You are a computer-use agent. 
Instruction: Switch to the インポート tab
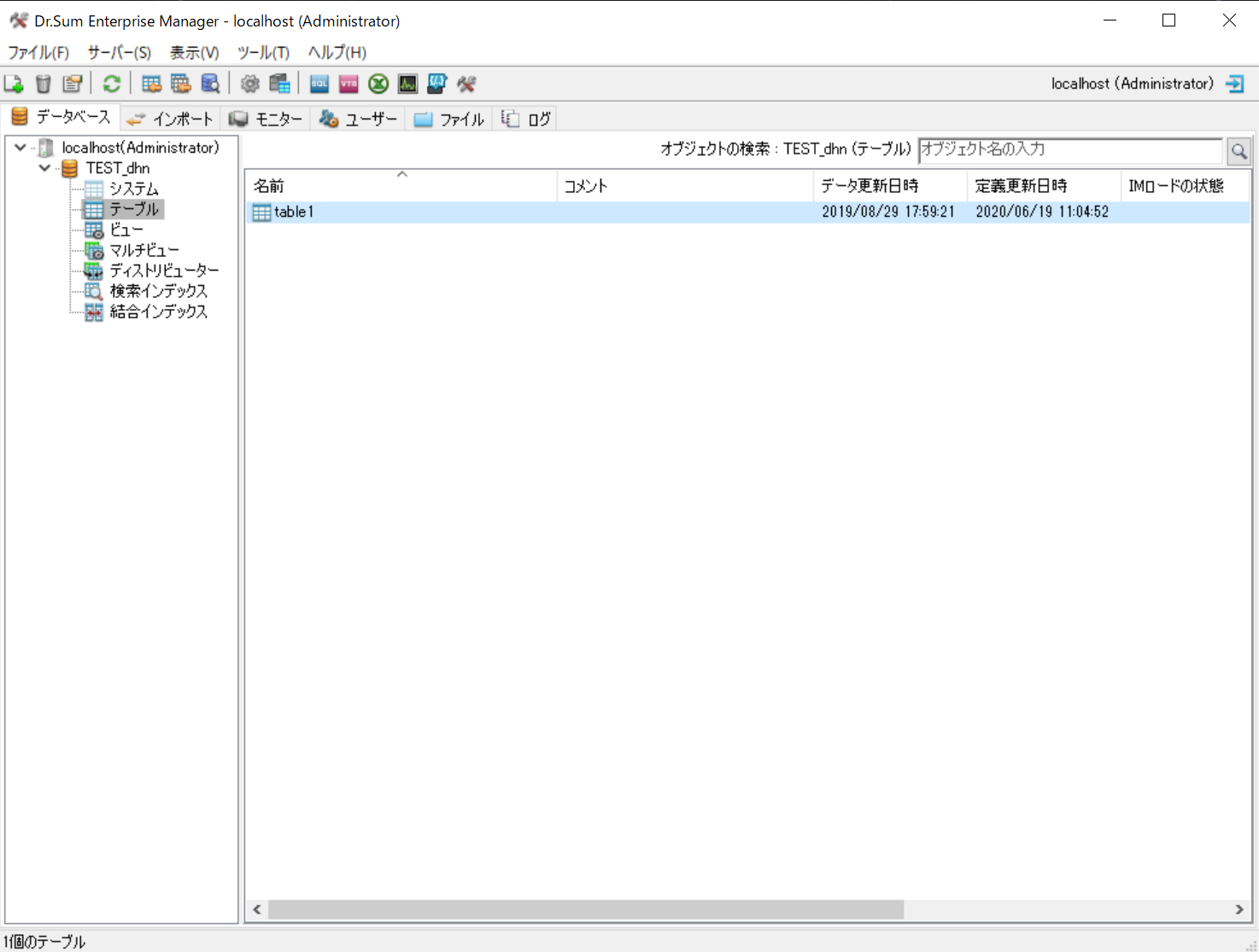170,118
